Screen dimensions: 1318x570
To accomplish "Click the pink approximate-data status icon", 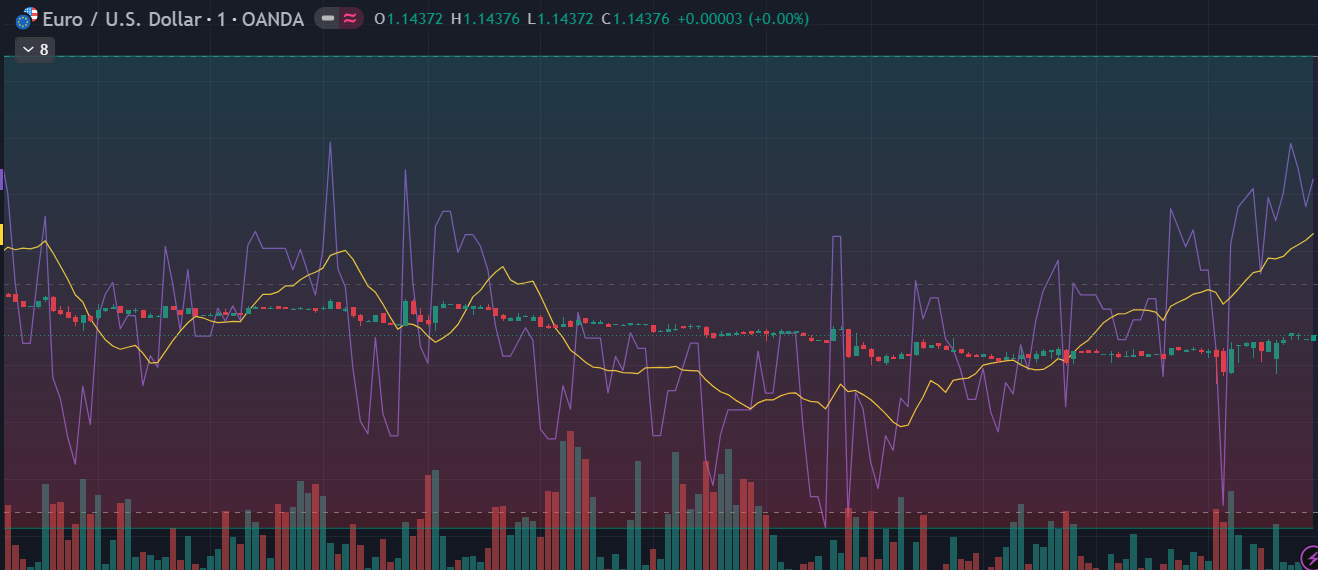I will point(350,18).
